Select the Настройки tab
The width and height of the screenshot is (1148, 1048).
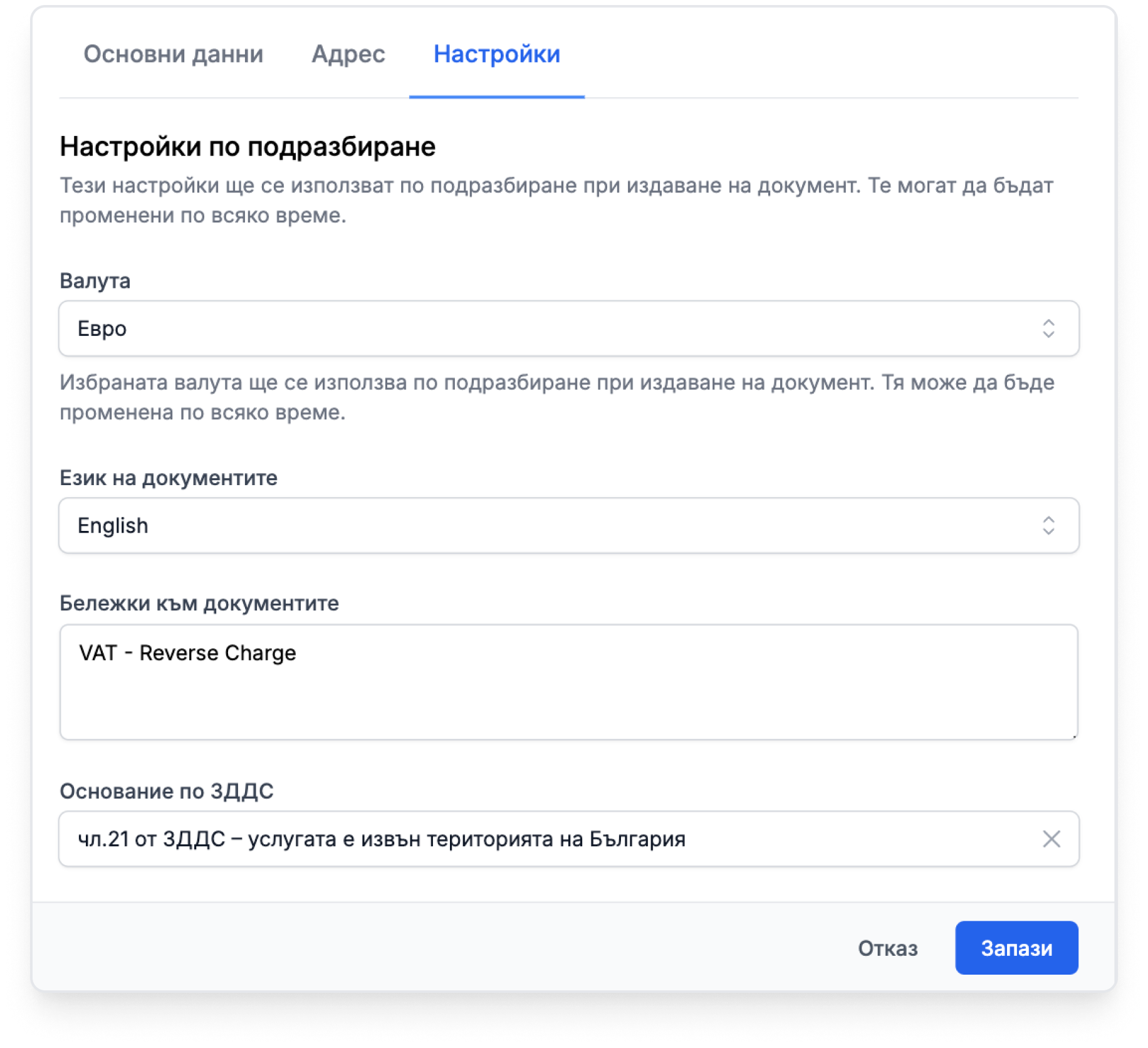point(496,54)
